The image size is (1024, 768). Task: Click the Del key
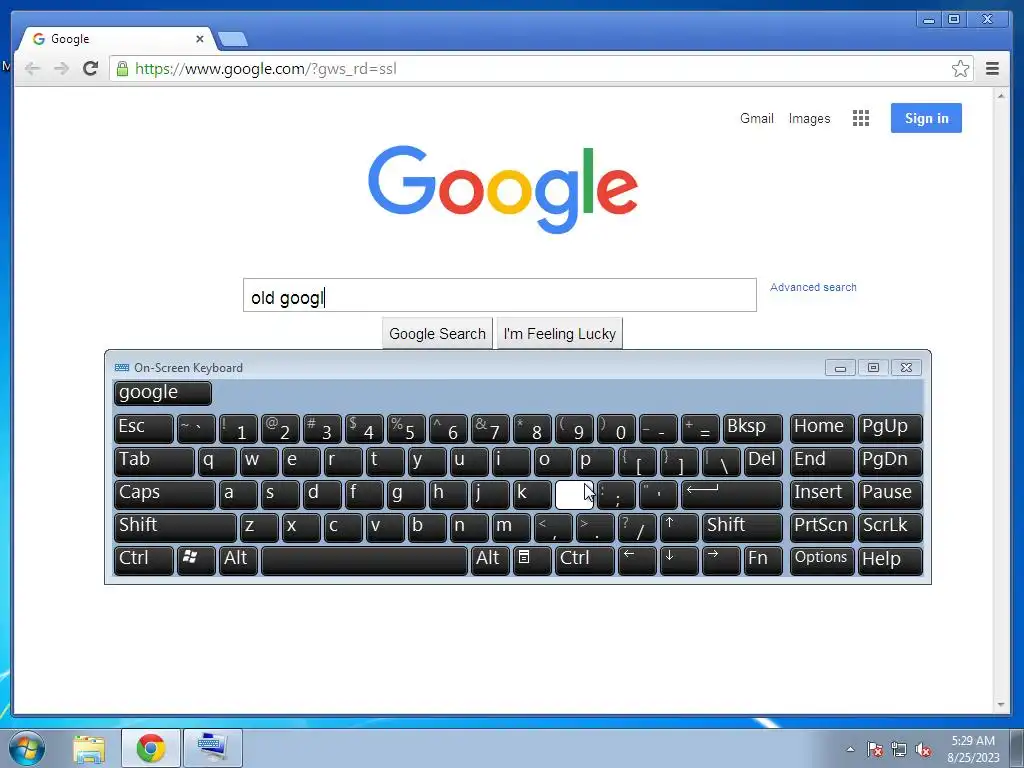tap(763, 461)
